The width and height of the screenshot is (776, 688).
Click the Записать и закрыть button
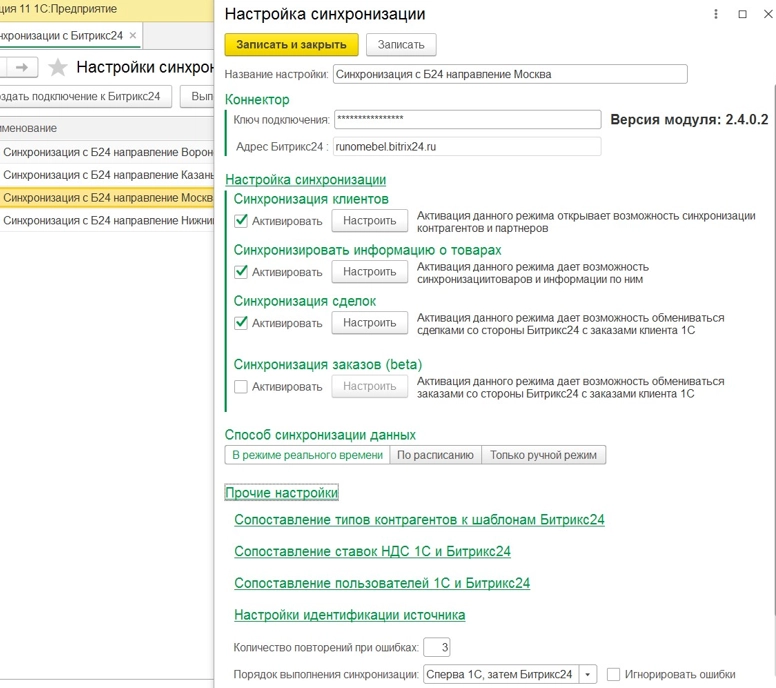pyautogui.click(x=291, y=44)
